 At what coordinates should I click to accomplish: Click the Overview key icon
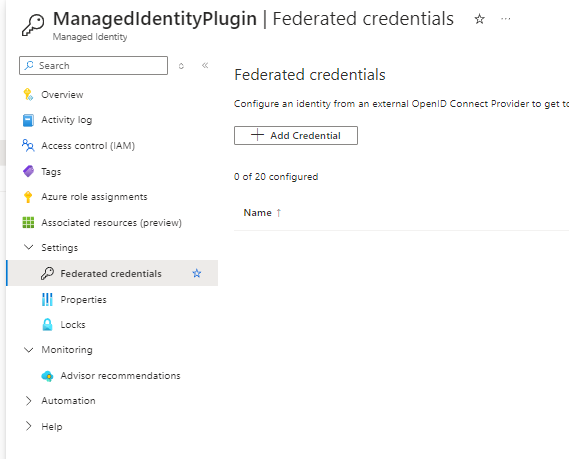point(28,94)
